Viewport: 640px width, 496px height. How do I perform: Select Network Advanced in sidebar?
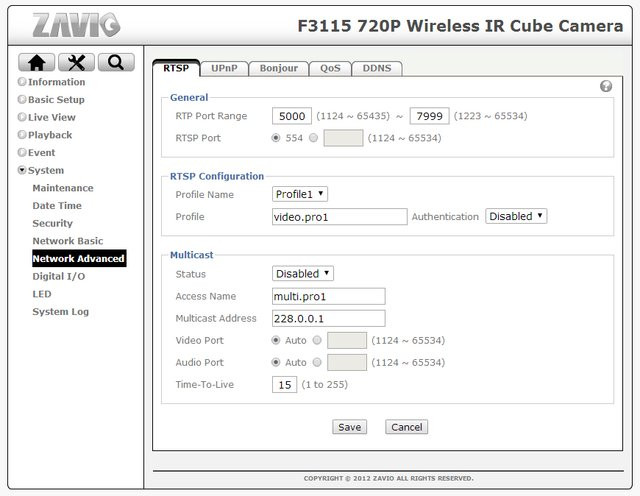[79, 258]
